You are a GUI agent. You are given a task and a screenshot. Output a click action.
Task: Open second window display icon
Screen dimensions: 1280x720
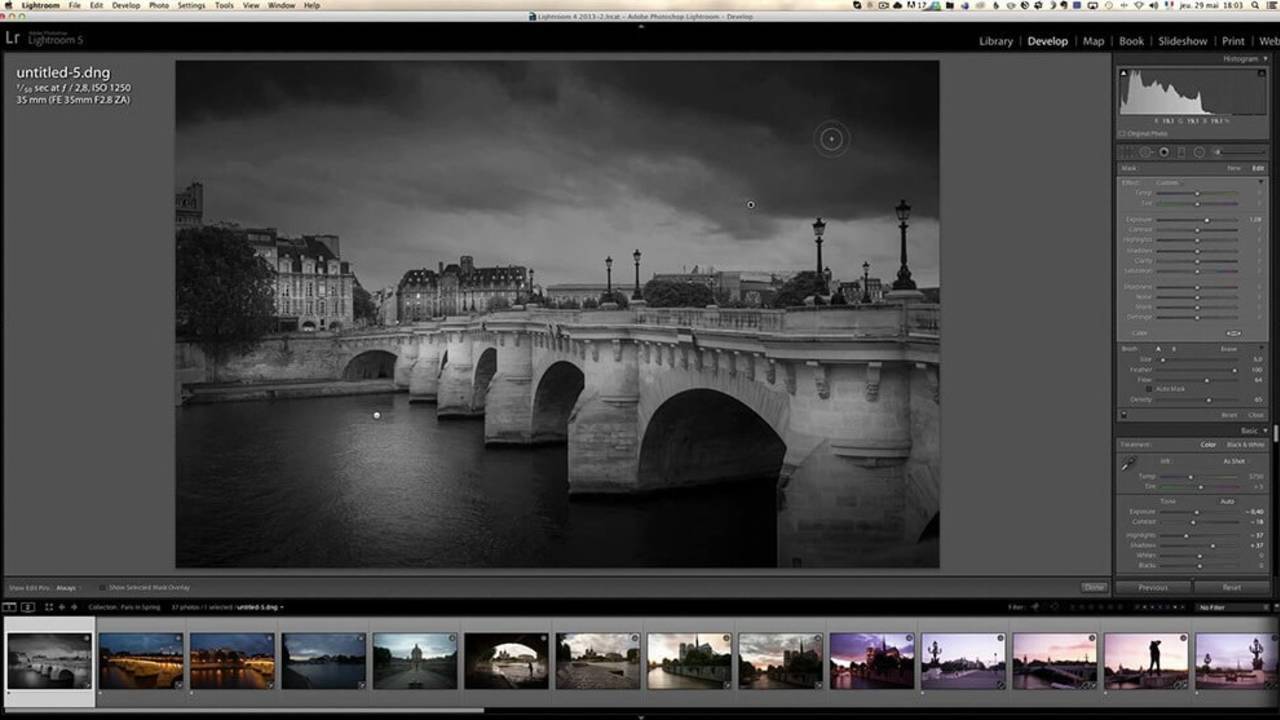pos(28,607)
